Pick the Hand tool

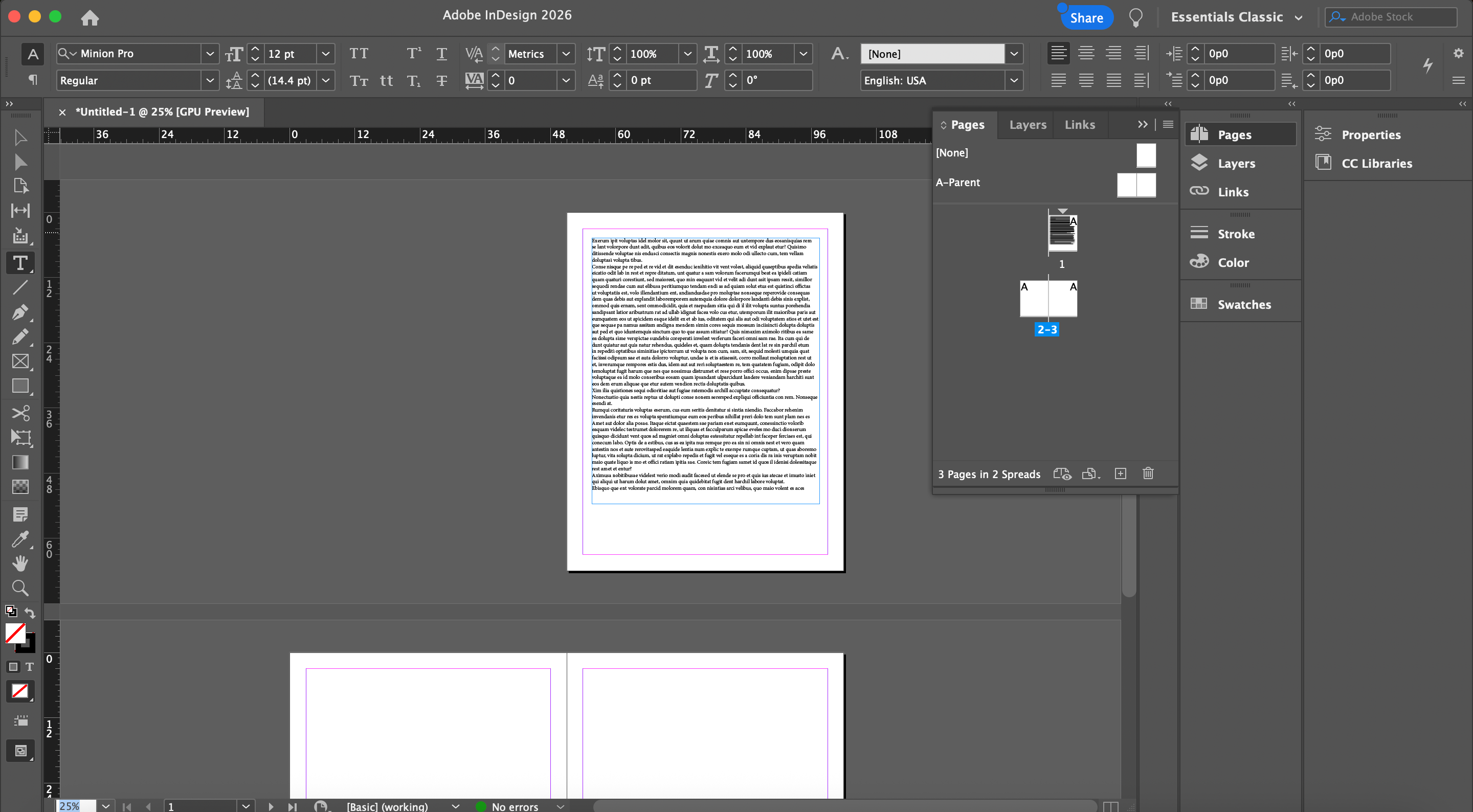click(x=19, y=563)
